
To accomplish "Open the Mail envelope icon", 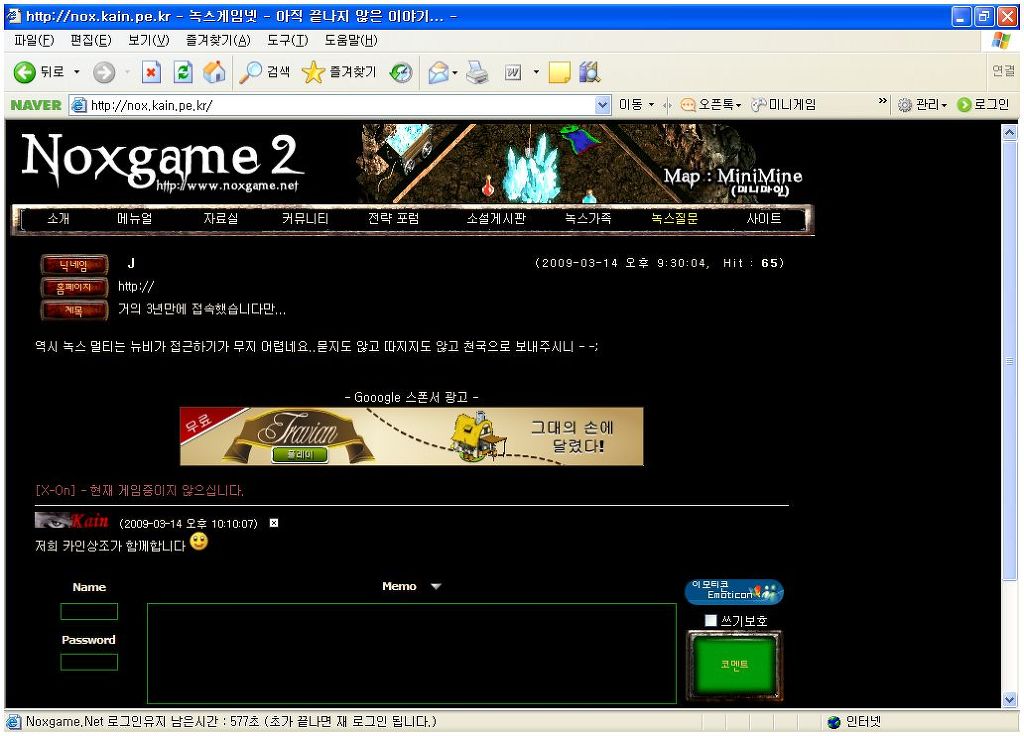I will 438,72.
